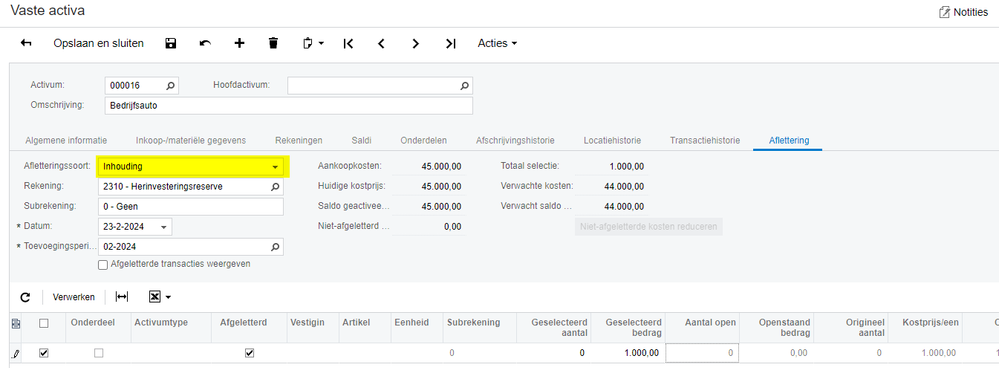Open the Saldi tab
The height and width of the screenshot is (368, 999).
pyautogui.click(x=361, y=140)
